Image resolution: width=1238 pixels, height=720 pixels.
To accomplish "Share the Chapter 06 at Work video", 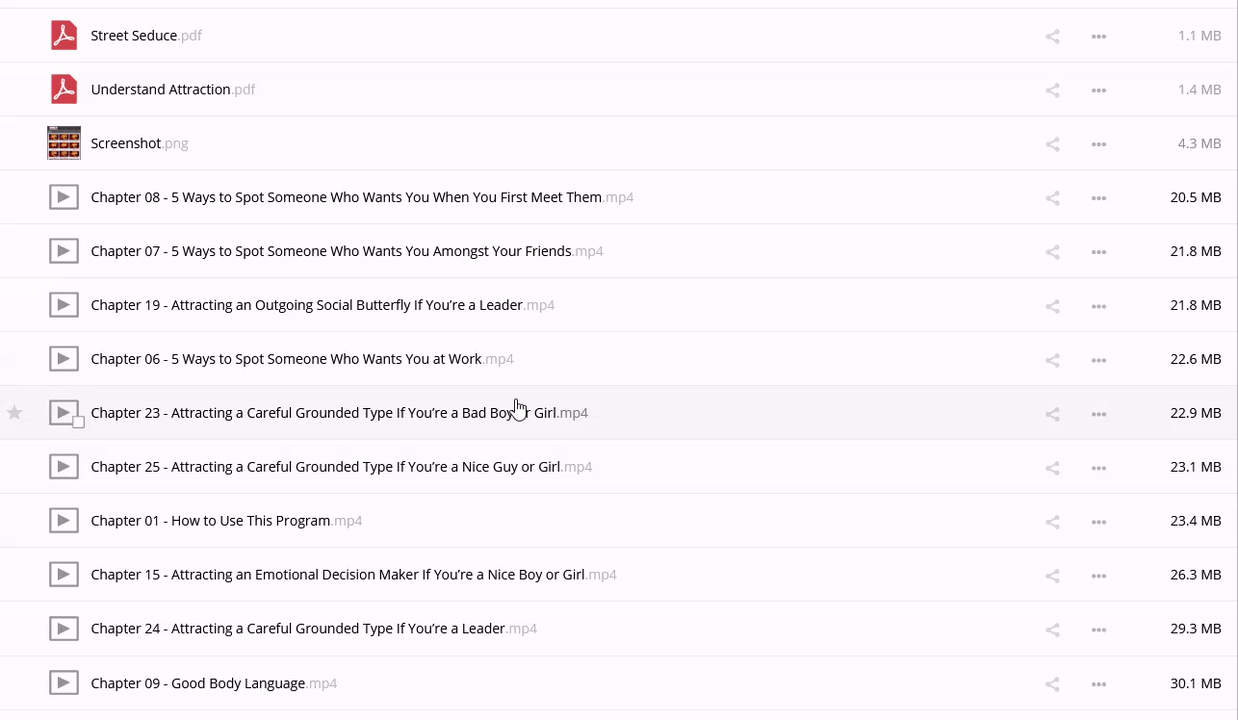I will pos(1052,360).
